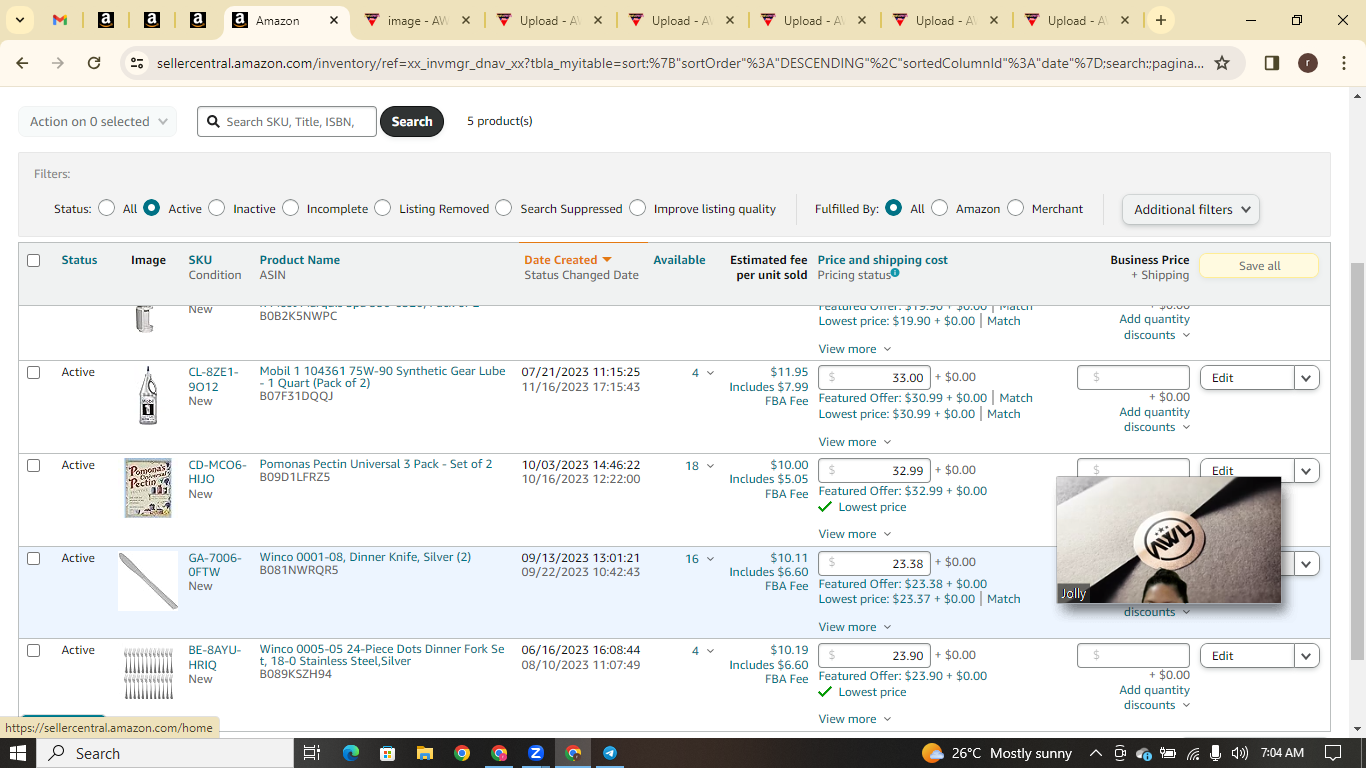Select the 'Inactive' status filter

[x=217, y=208]
